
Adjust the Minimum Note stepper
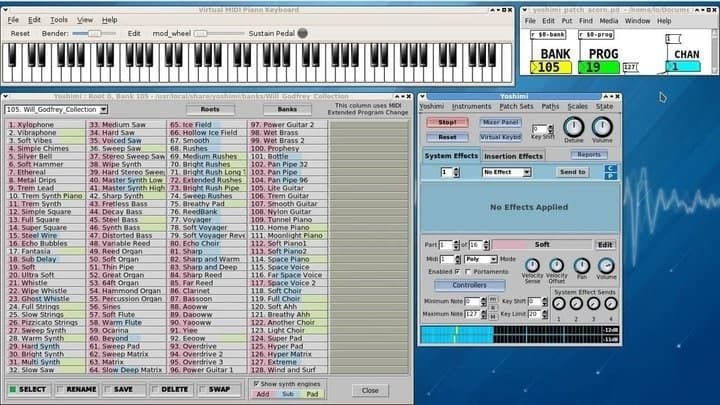(483, 301)
